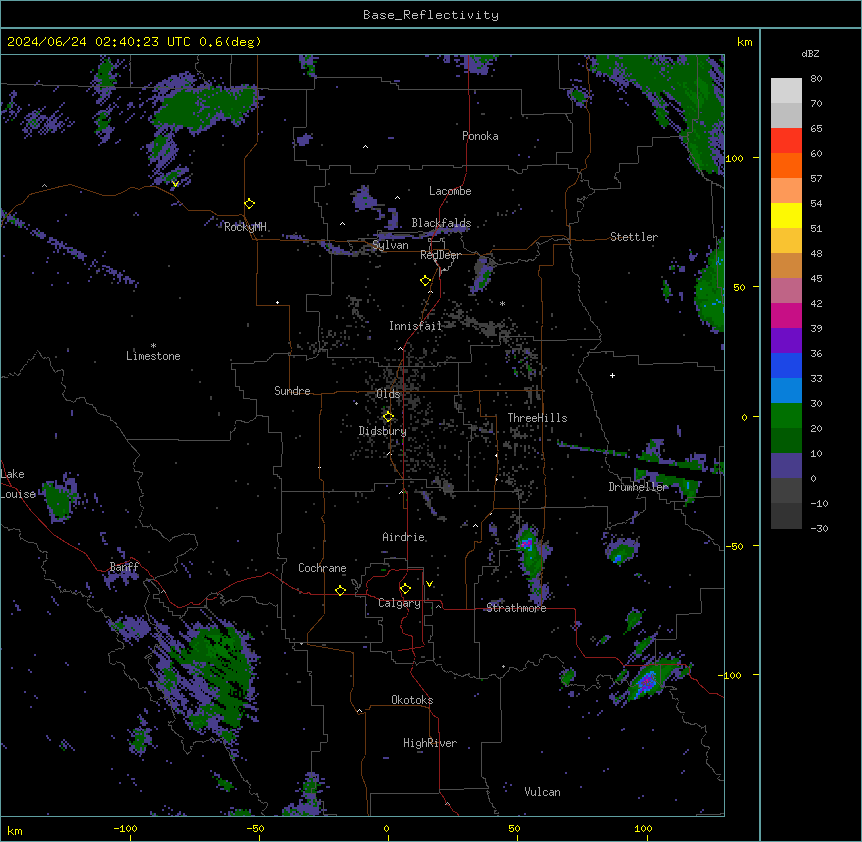Click the Lake Louise label
Screen dimensions: 862x842
[16, 484]
